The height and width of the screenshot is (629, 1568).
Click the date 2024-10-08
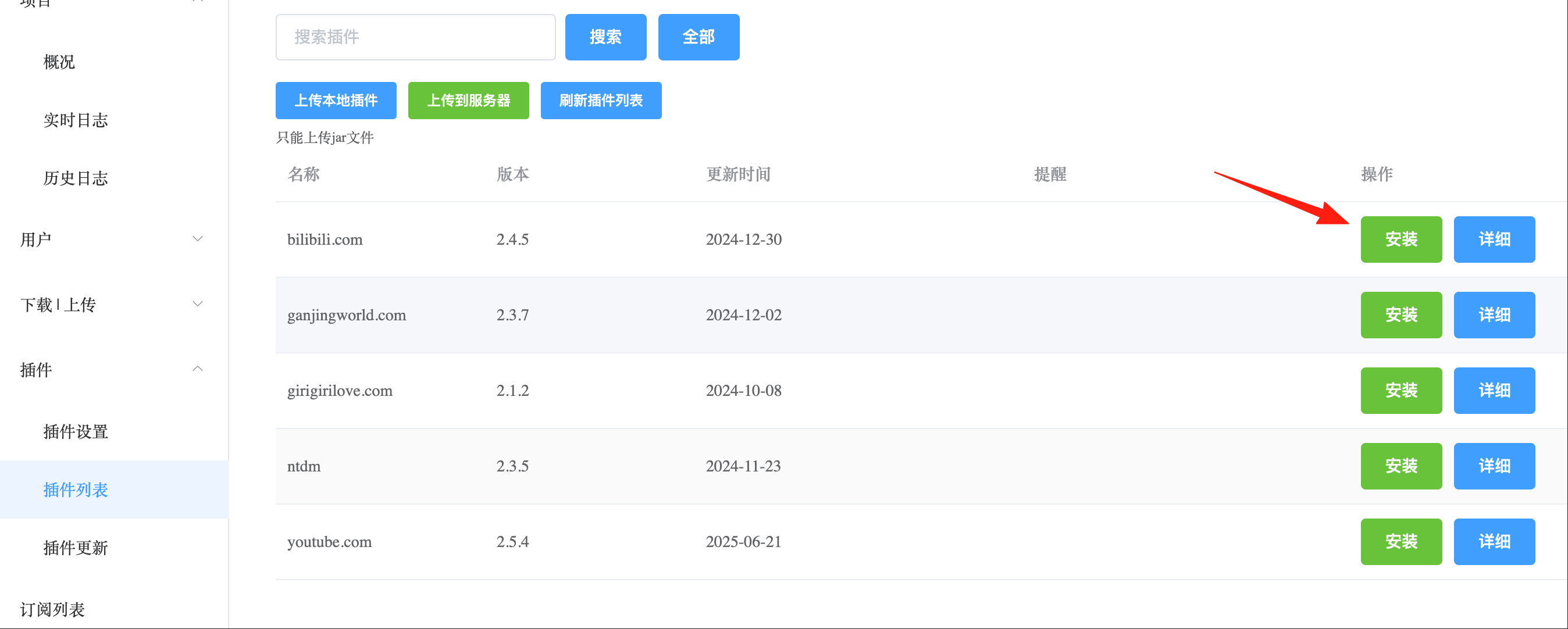(744, 391)
